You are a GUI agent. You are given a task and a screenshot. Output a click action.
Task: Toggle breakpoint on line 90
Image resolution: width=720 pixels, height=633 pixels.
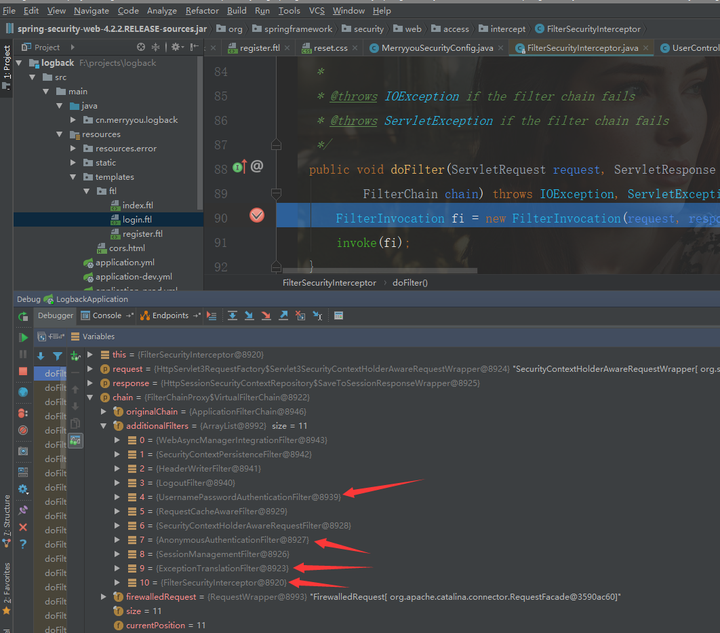point(257,217)
